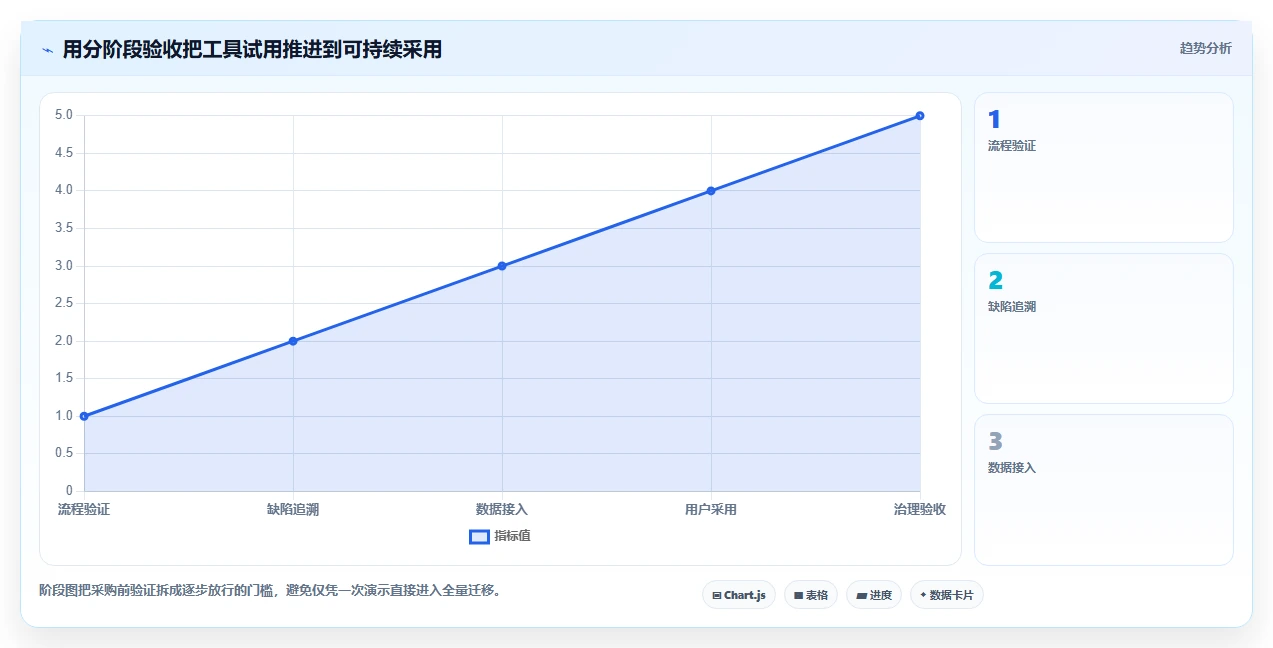
Task: Click the lightning icon beside the title
Action: [47, 49]
